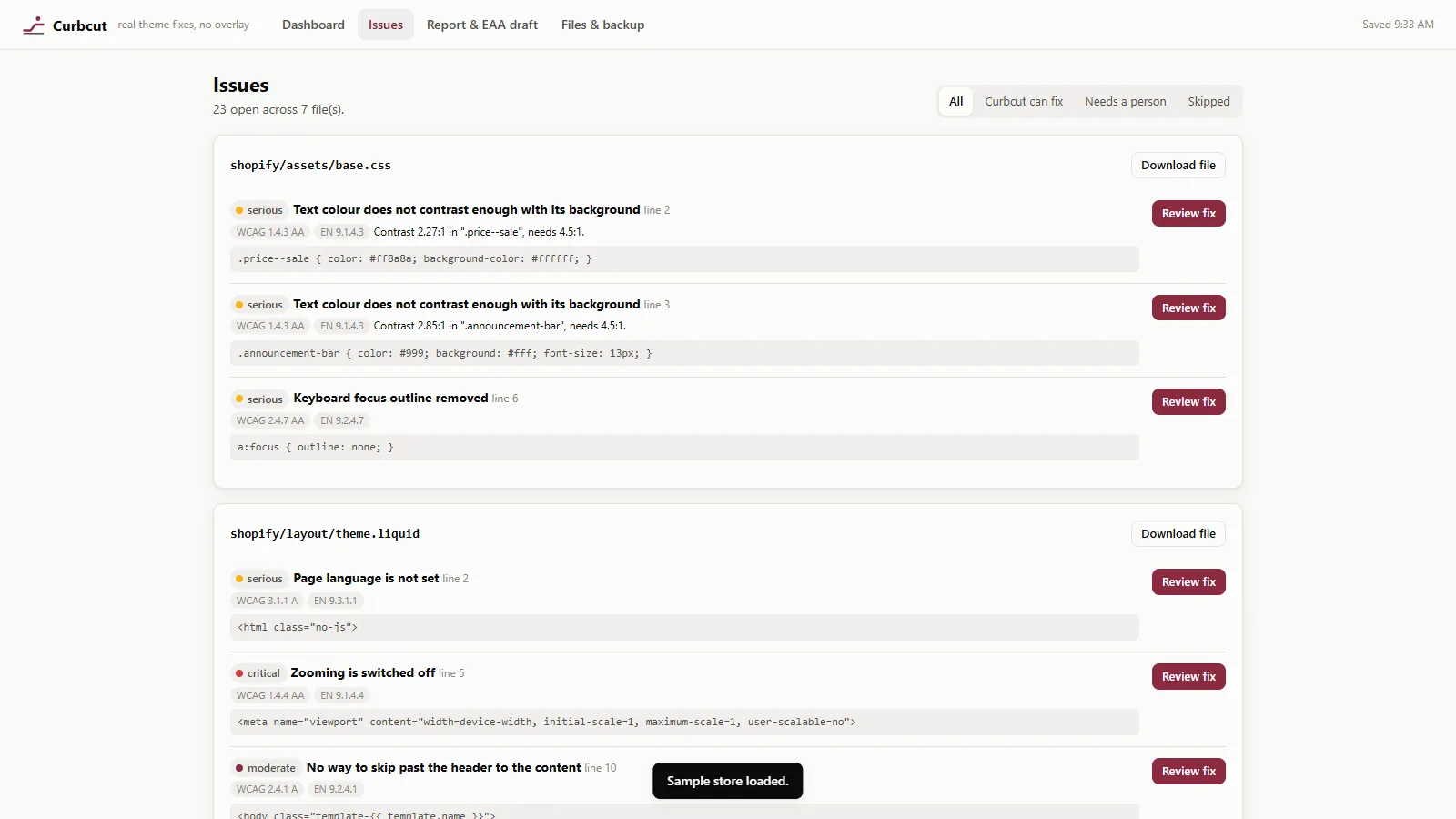Click the WCAG 1.4.4 AA tag
The width and height of the screenshot is (1456, 819).
(270, 695)
